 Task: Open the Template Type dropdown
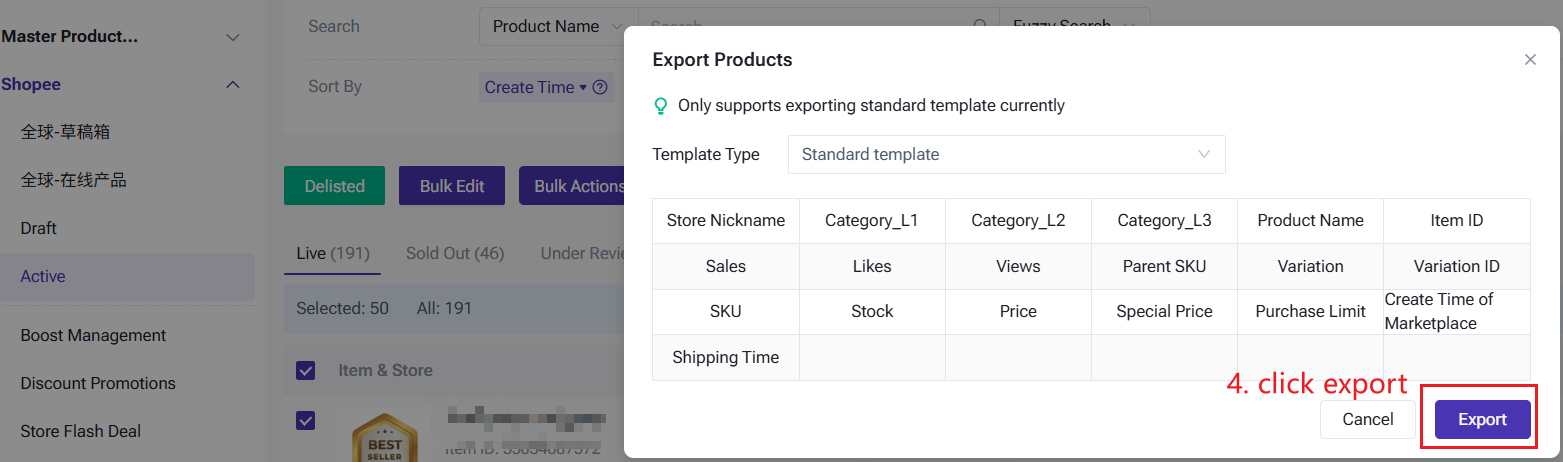(1006, 155)
